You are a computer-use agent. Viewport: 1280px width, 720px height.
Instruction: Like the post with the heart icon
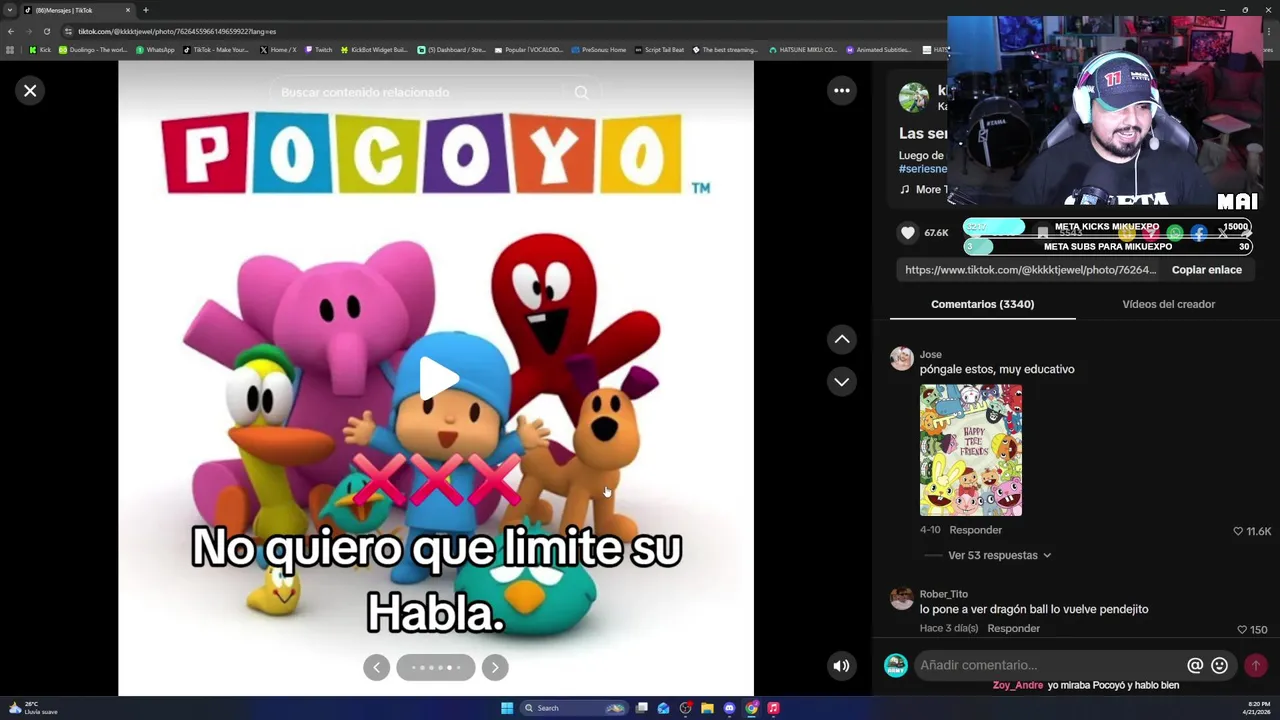pos(908,233)
